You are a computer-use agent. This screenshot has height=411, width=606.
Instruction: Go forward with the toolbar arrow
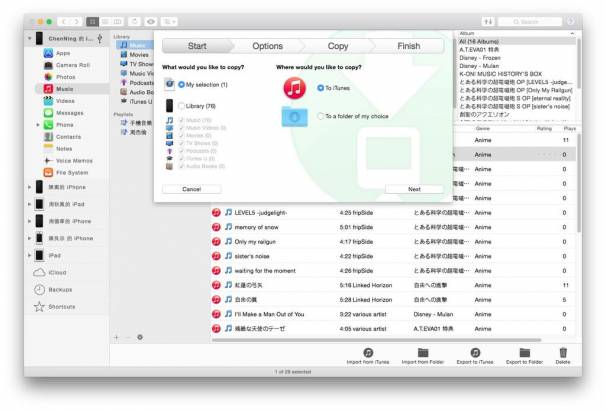(77, 22)
